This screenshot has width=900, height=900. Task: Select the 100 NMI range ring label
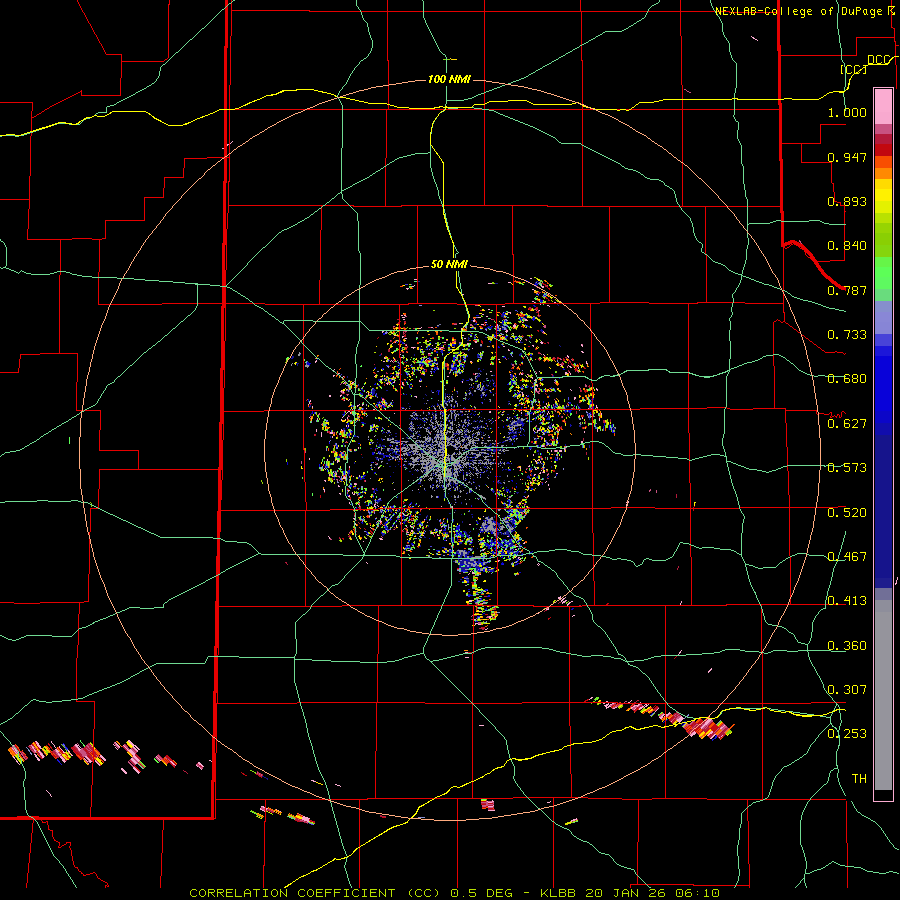click(x=449, y=79)
